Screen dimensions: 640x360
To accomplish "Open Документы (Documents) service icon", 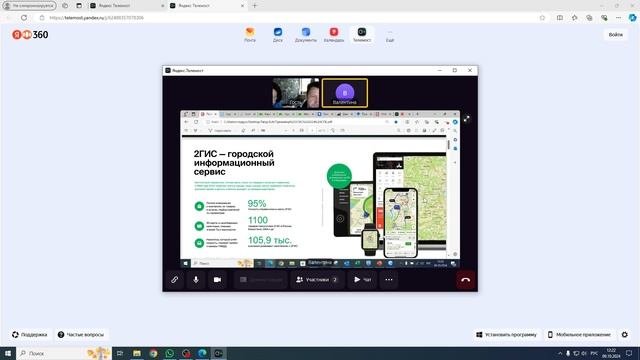I will click(x=306, y=35).
